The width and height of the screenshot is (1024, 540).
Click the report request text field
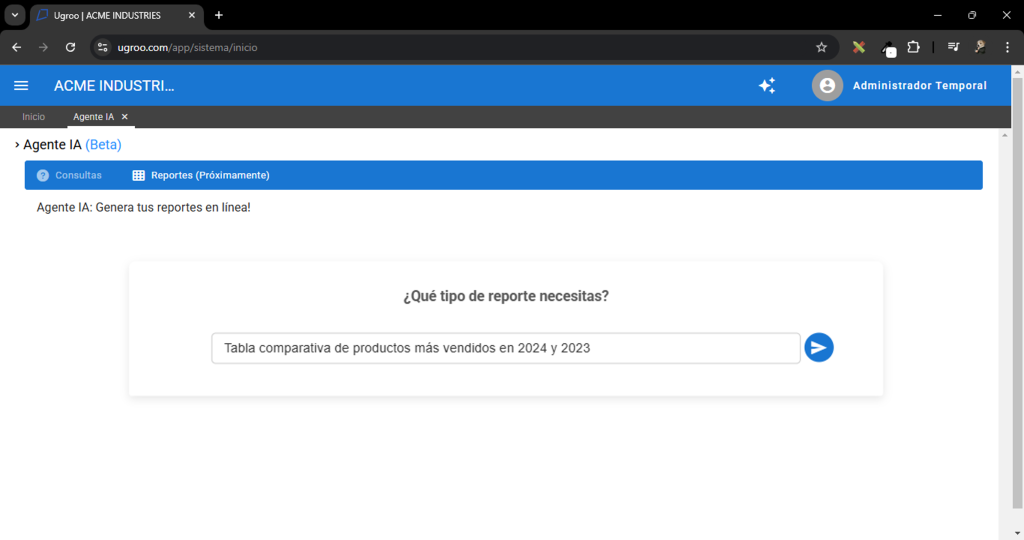505,348
